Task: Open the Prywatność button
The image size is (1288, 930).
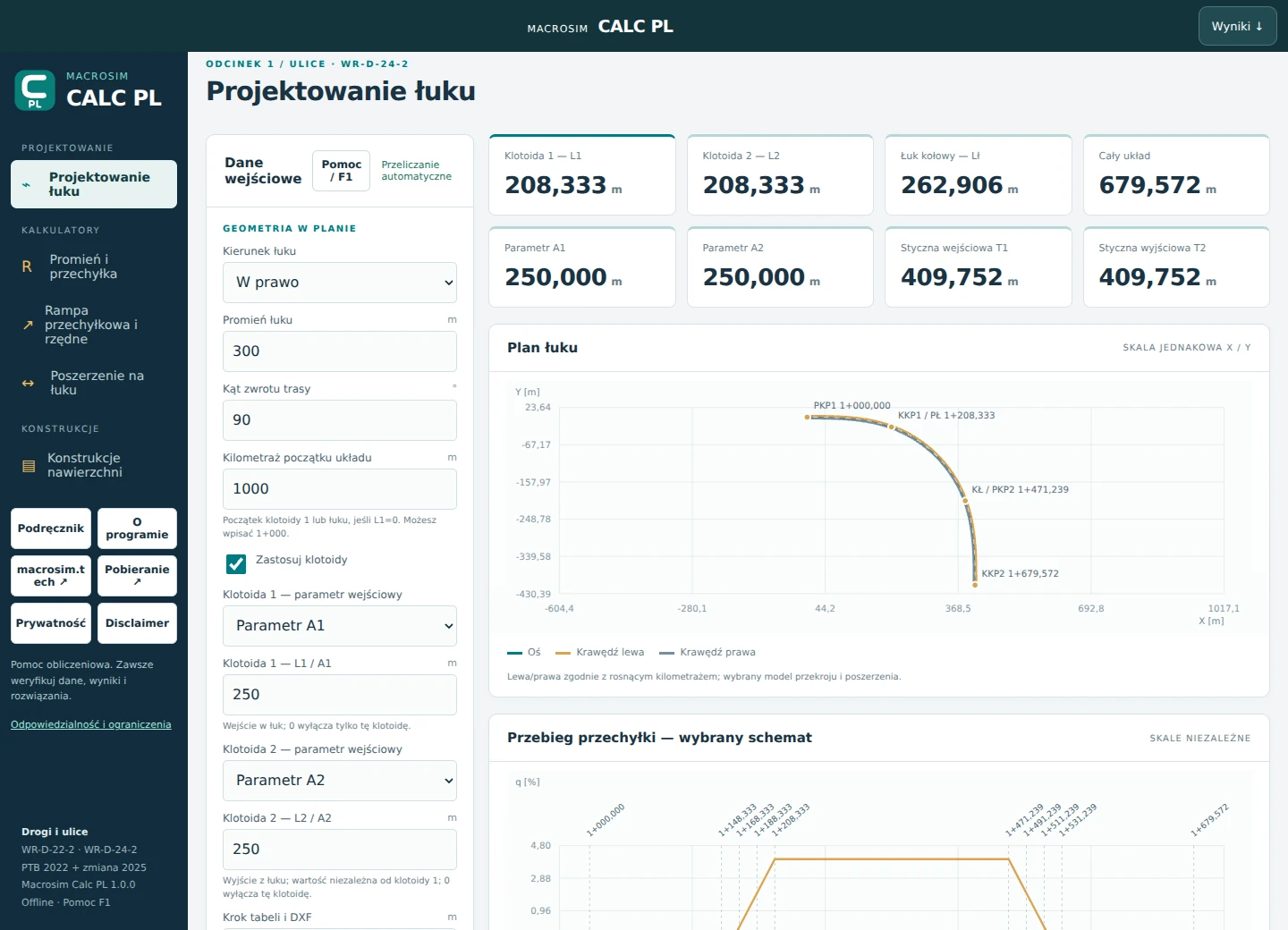Action: click(x=51, y=623)
